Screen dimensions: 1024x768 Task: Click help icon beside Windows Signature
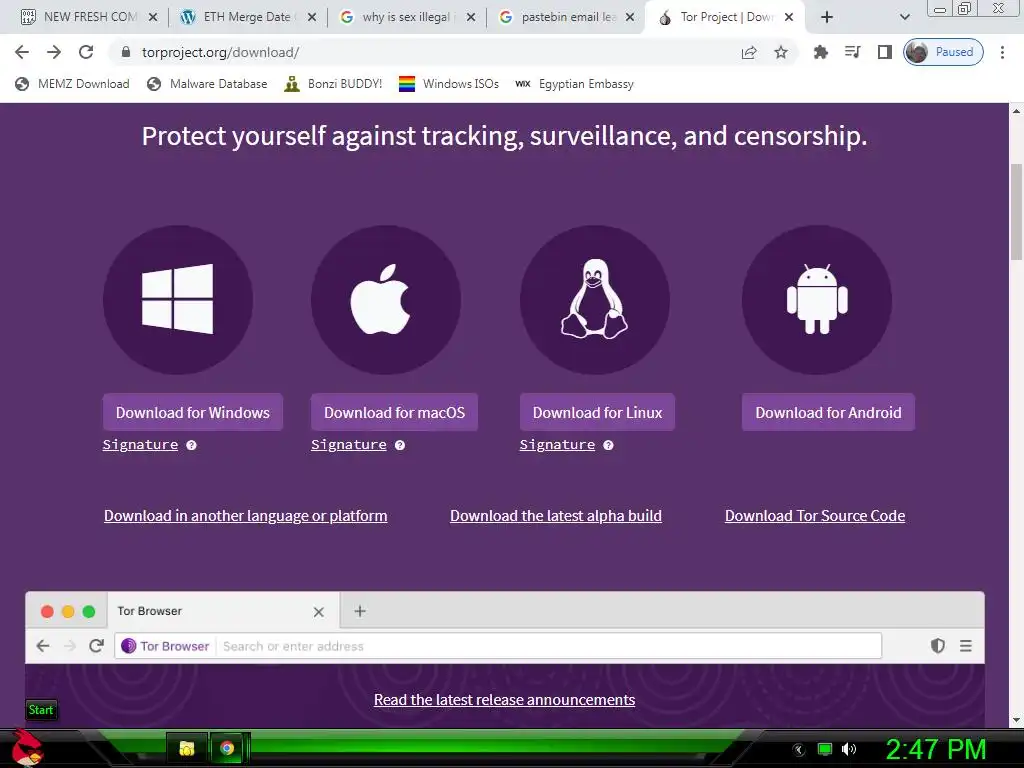coord(191,445)
